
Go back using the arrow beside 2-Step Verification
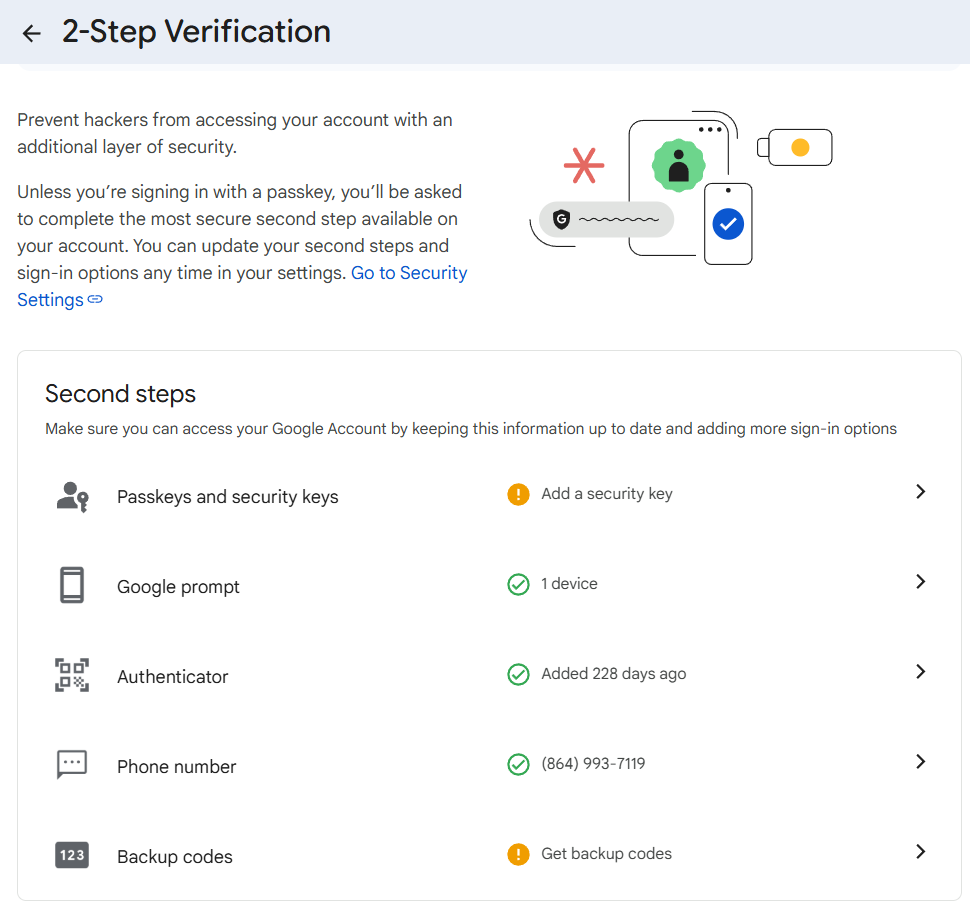[31, 33]
